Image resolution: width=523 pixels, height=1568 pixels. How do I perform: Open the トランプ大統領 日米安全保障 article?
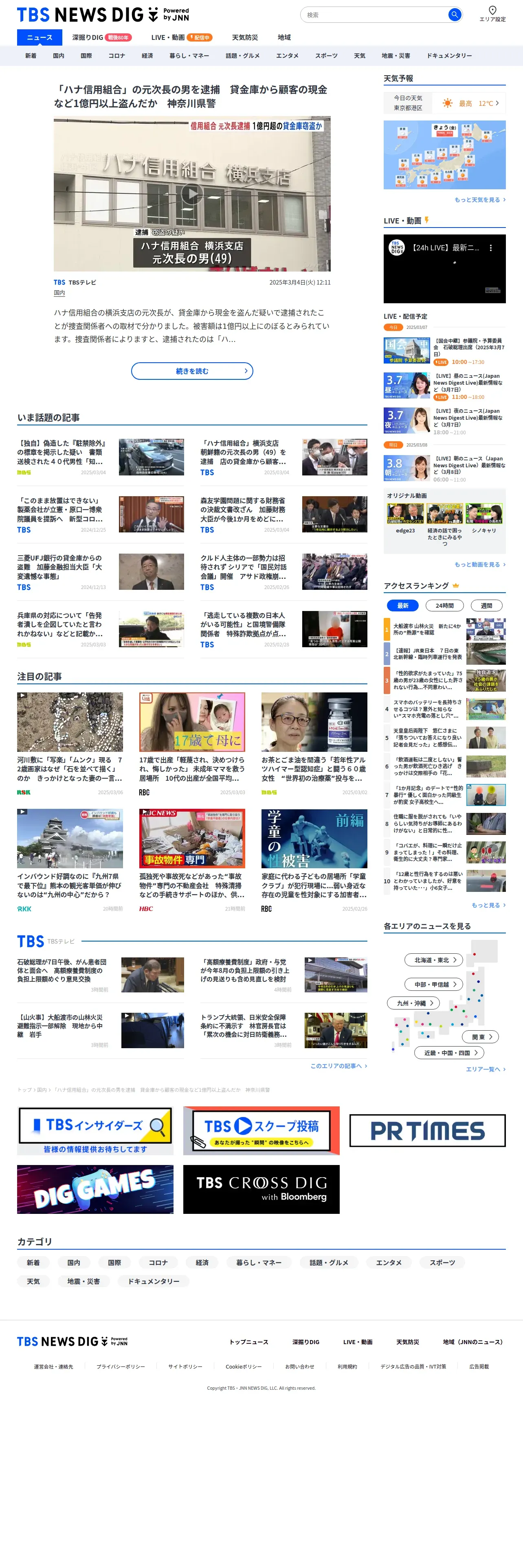tap(244, 1026)
